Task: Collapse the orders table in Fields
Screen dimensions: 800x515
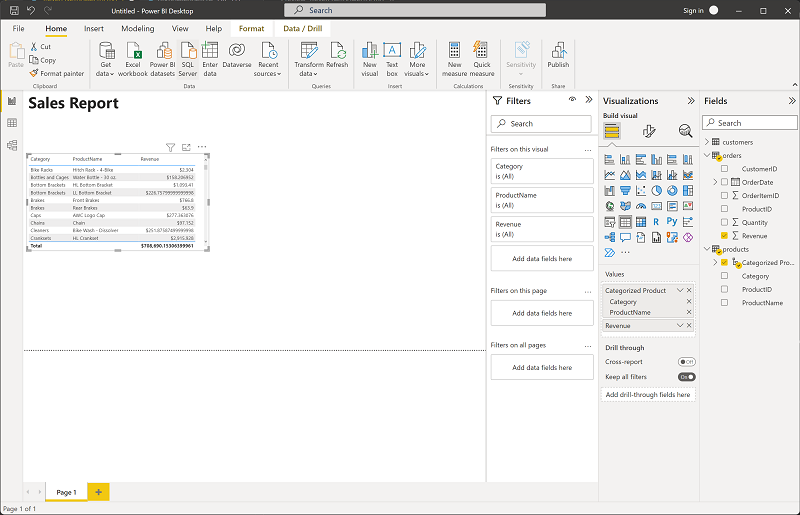Action: point(707,155)
